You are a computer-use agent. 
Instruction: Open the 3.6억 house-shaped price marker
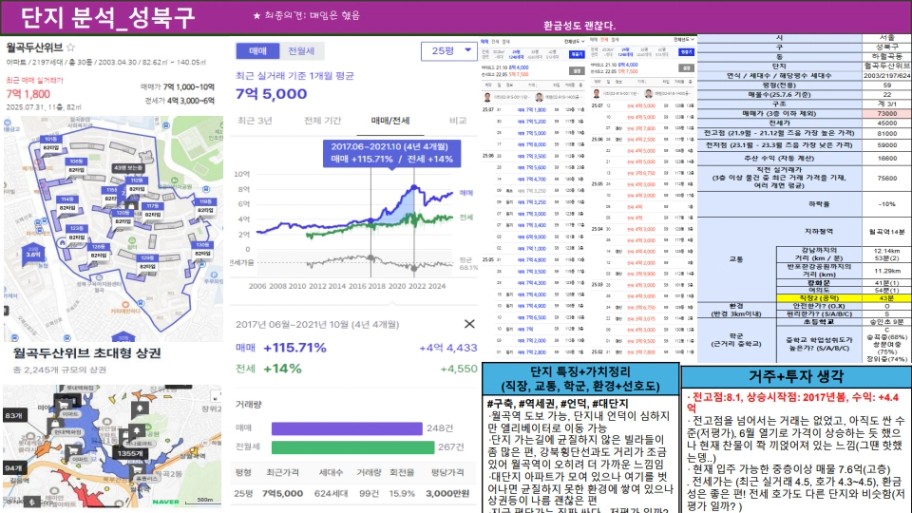33,254
